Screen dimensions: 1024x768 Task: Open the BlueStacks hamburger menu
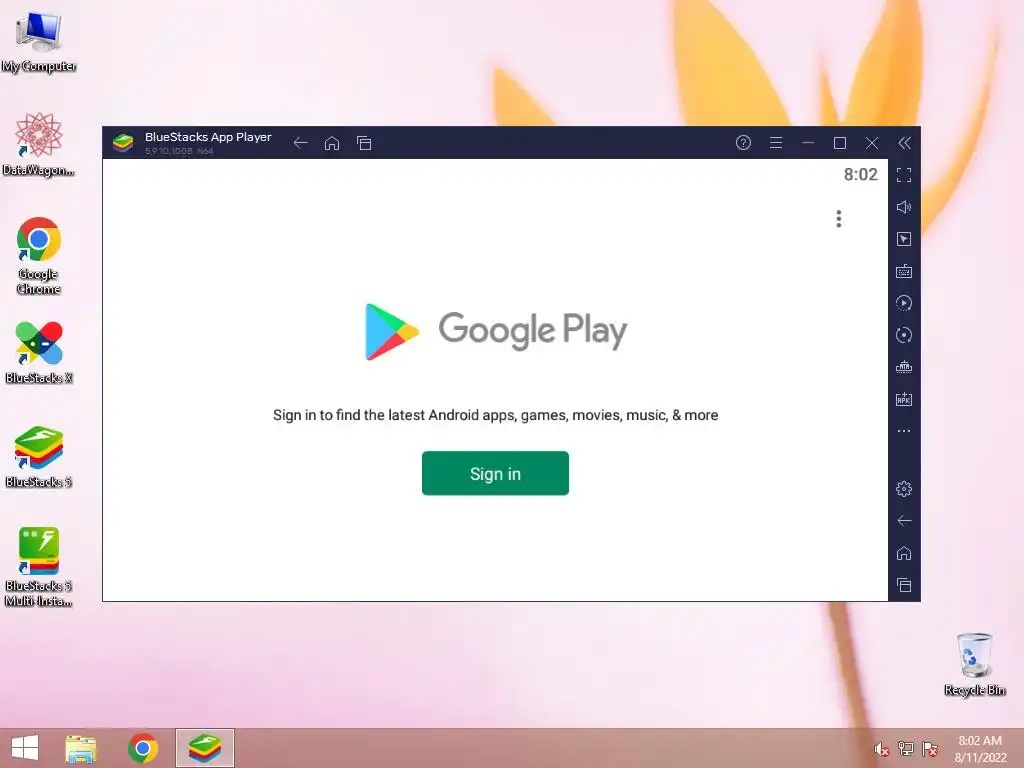point(776,143)
